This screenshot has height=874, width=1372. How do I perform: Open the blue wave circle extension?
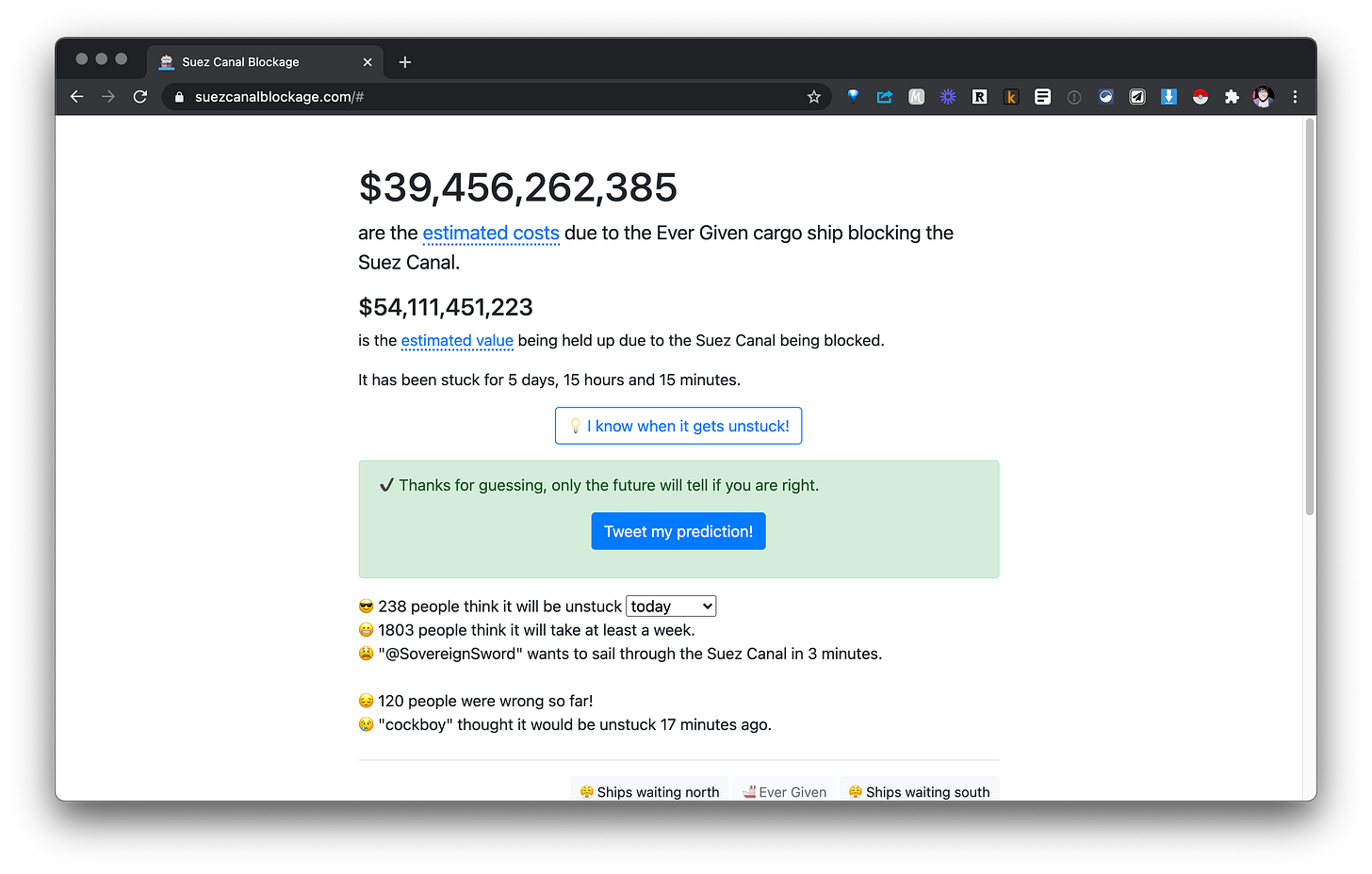pyautogui.click(x=1106, y=97)
